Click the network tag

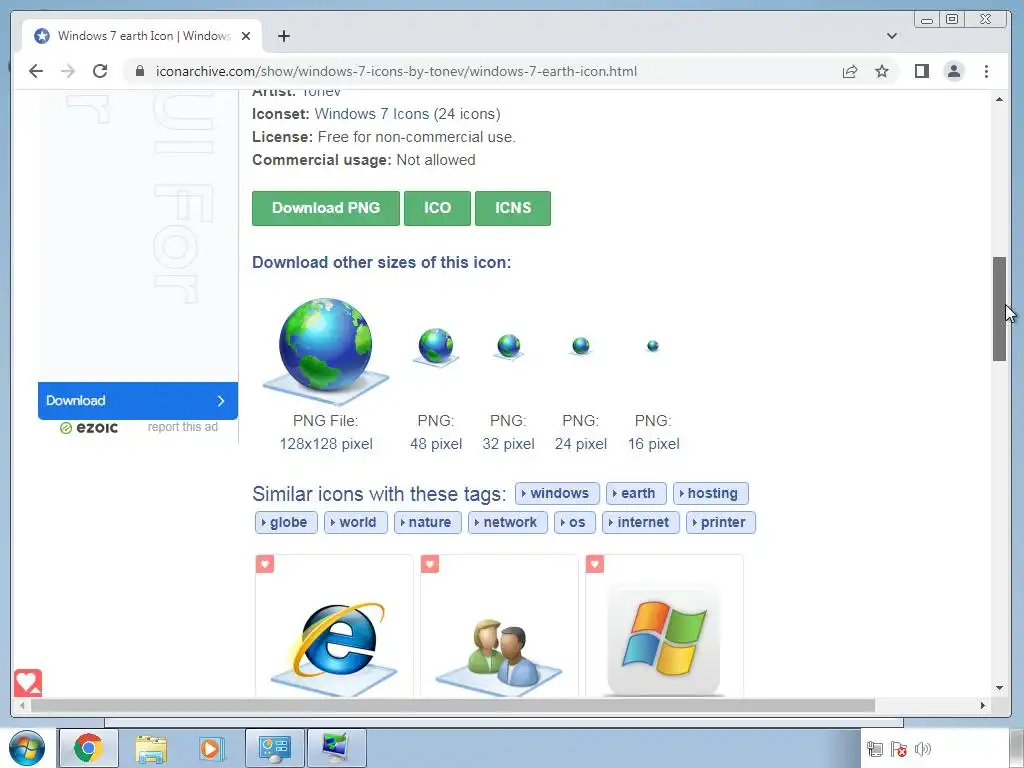click(507, 522)
